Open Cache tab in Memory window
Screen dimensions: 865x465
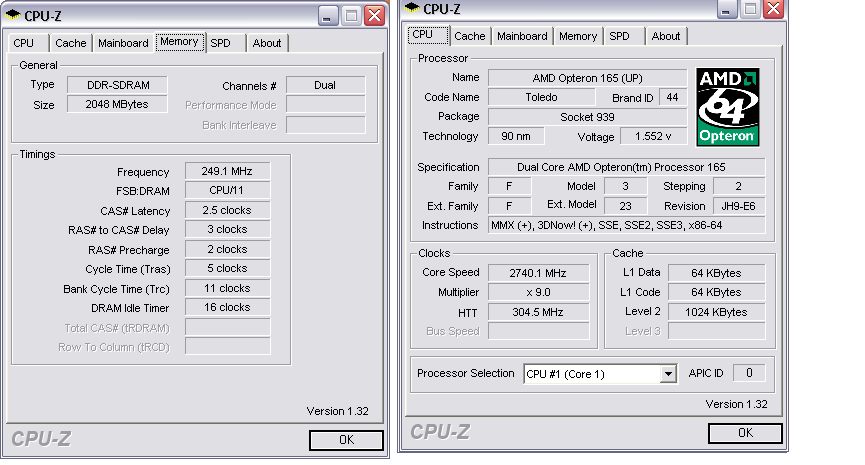pos(71,43)
